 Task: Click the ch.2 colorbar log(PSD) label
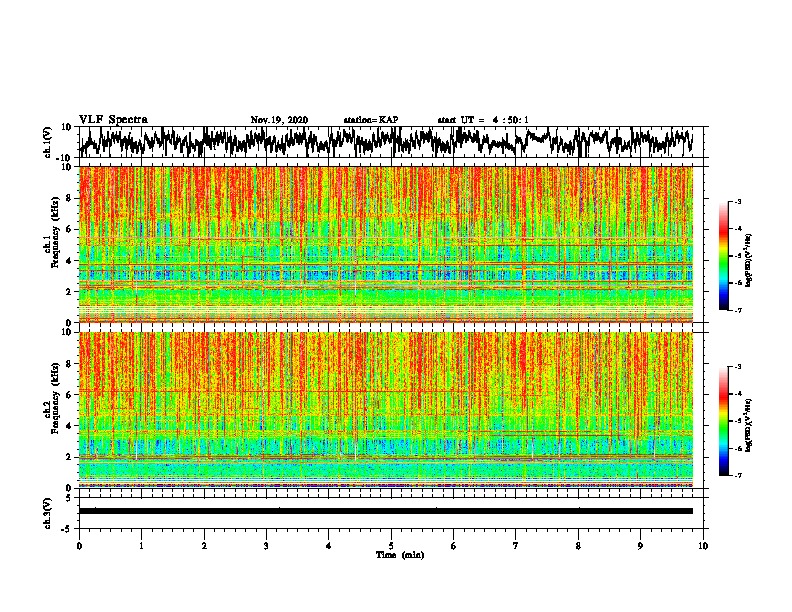[749, 425]
